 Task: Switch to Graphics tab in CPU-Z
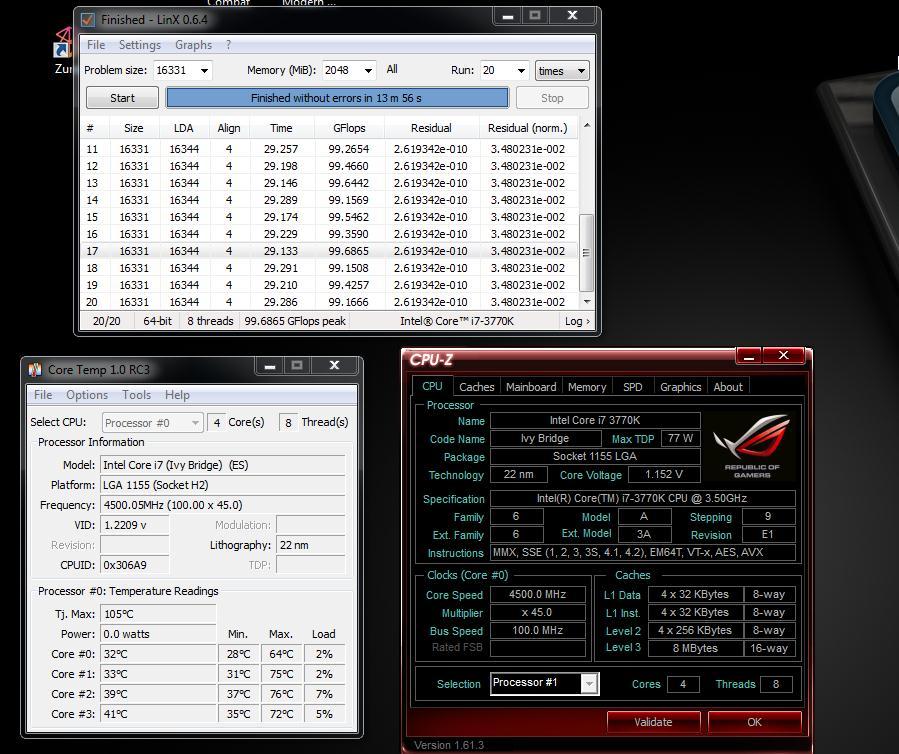tap(681, 387)
